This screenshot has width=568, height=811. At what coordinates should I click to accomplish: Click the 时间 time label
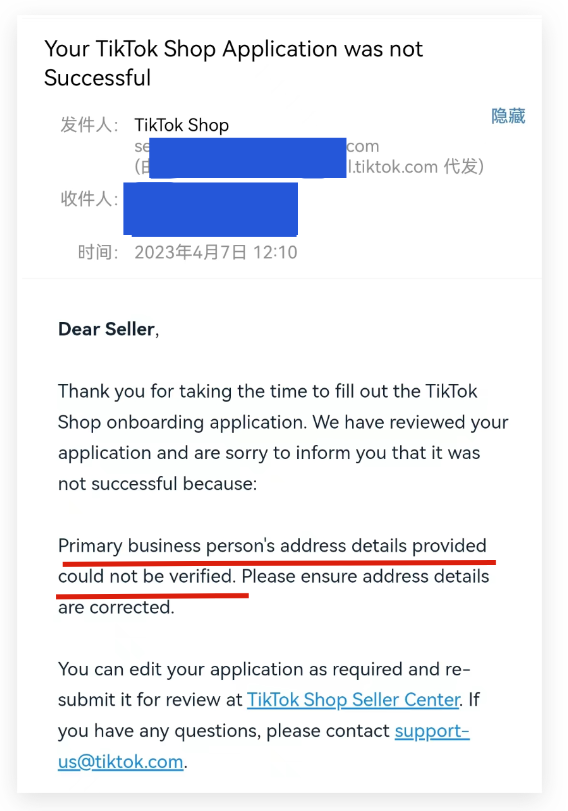click(98, 252)
